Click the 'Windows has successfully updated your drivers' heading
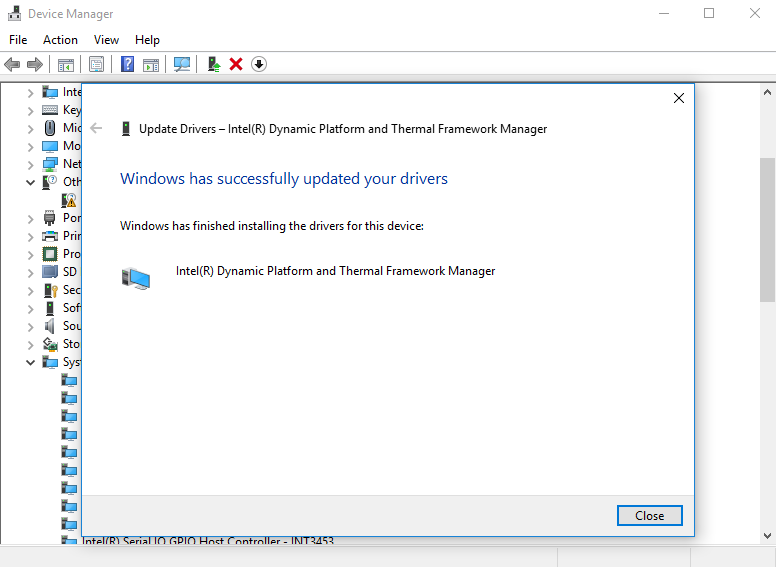Image resolution: width=776 pixels, height=567 pixels. [x=284, y=179]
